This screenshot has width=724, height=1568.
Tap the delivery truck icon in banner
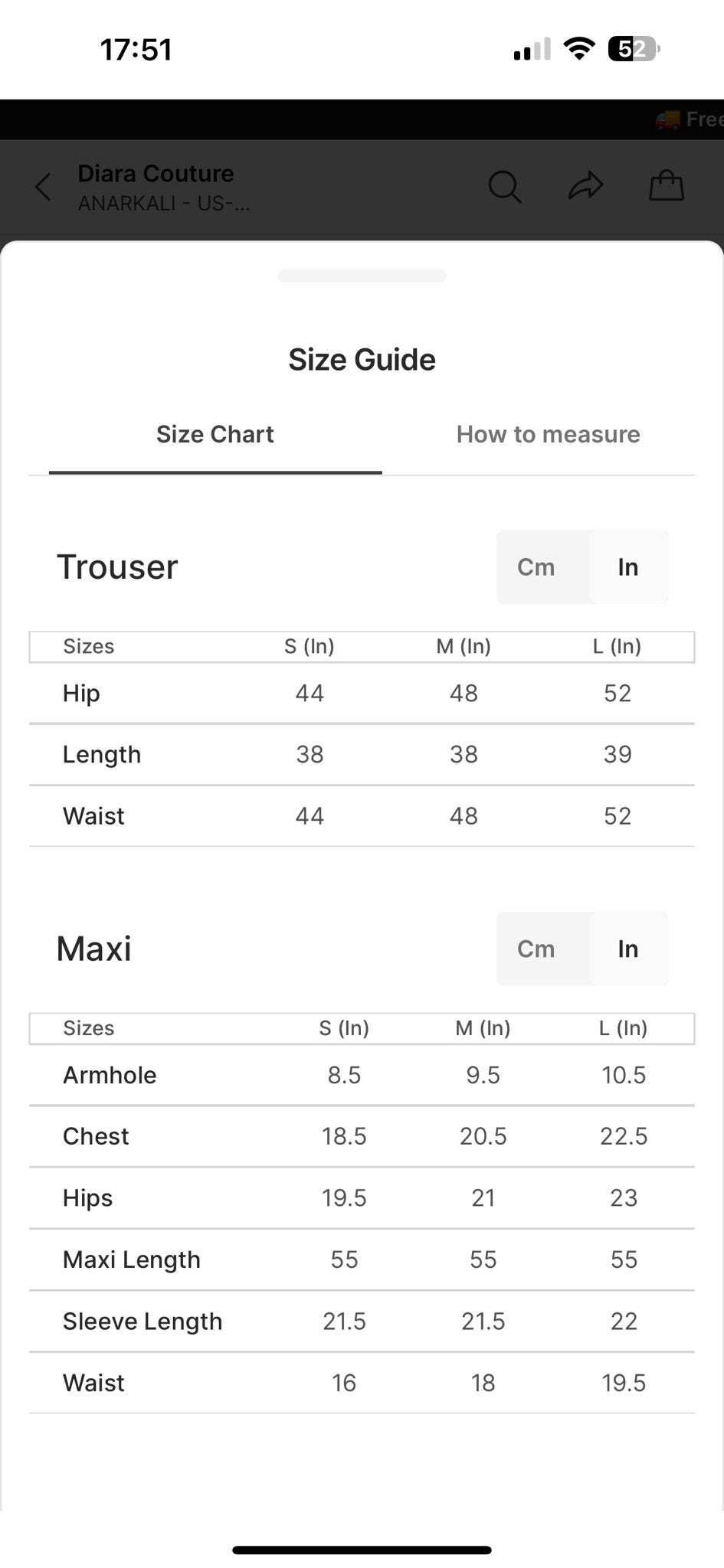click(x=667, y=119)
